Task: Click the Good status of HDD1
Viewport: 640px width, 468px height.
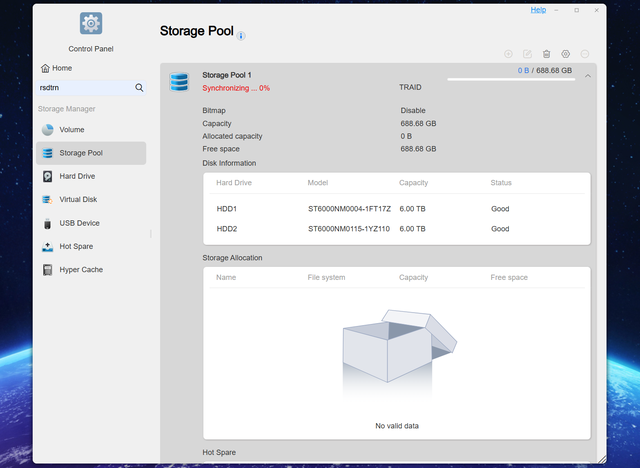Action: [x=500, y=209]
